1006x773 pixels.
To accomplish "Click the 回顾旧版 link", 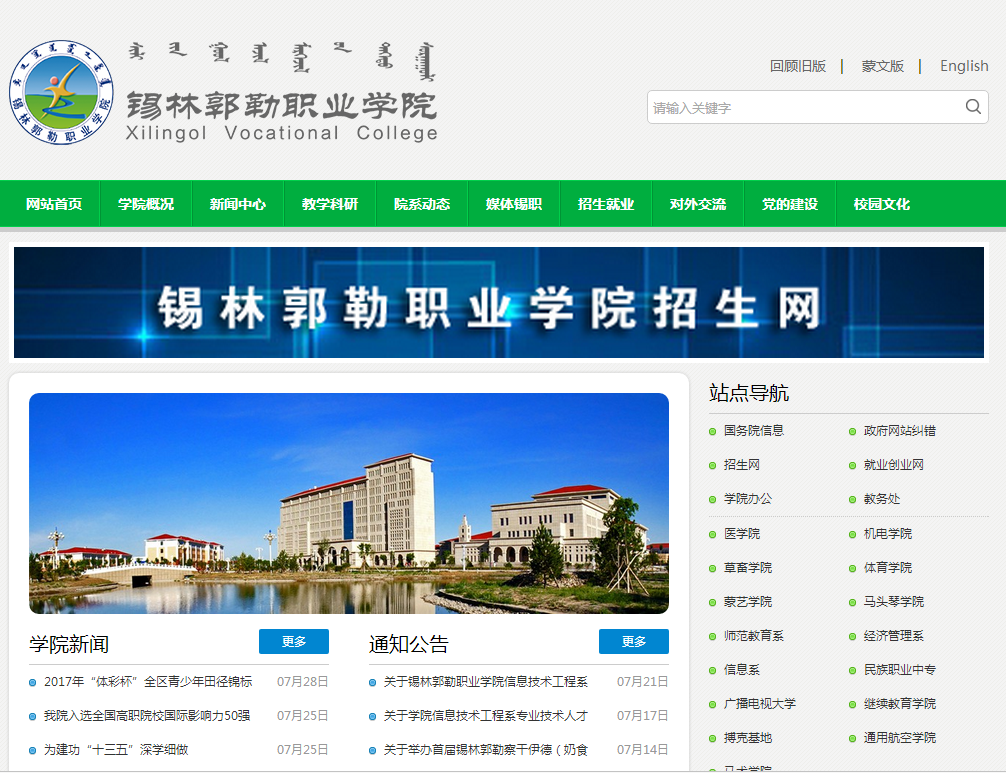I will [798, 66].
